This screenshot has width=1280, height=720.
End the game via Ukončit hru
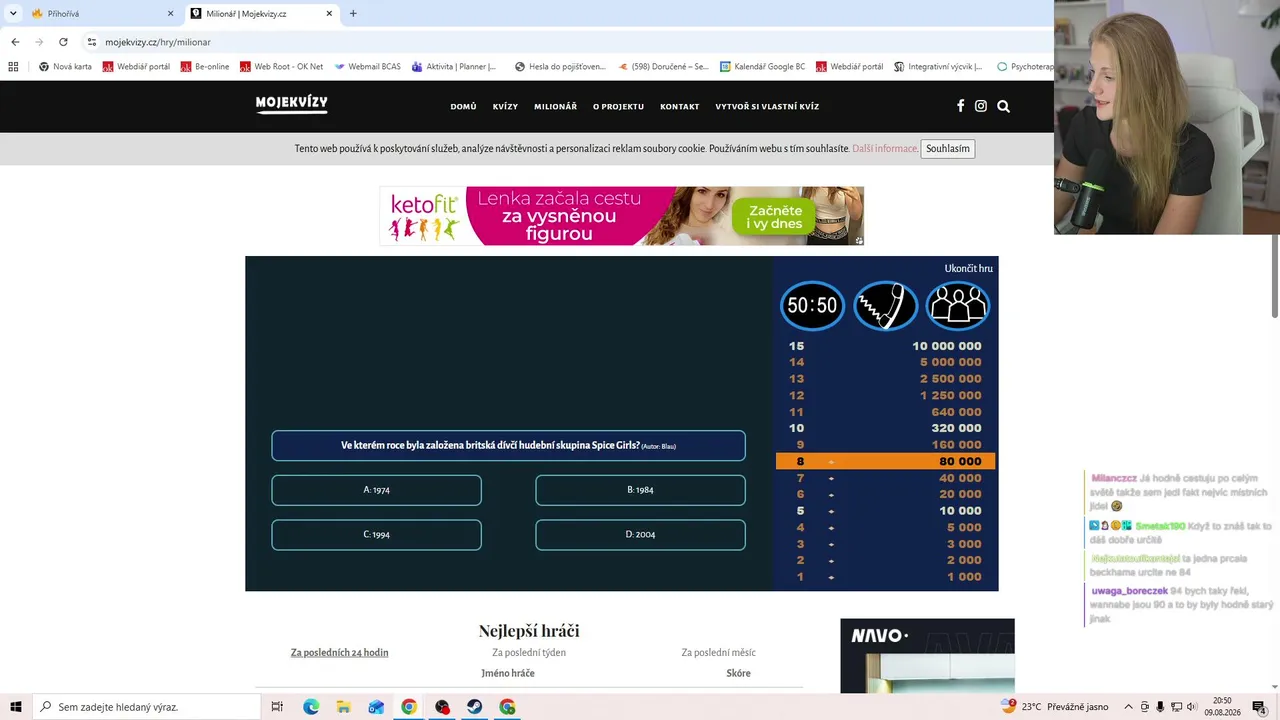point(968,268)
